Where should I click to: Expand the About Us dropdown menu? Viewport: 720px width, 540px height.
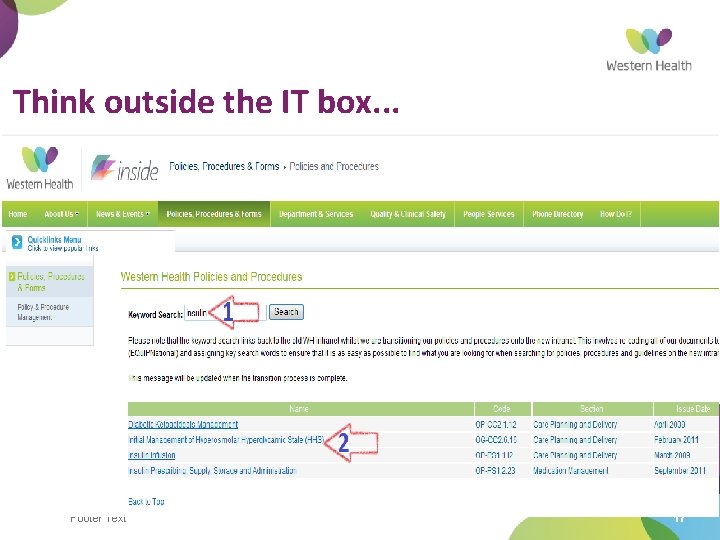62,214
